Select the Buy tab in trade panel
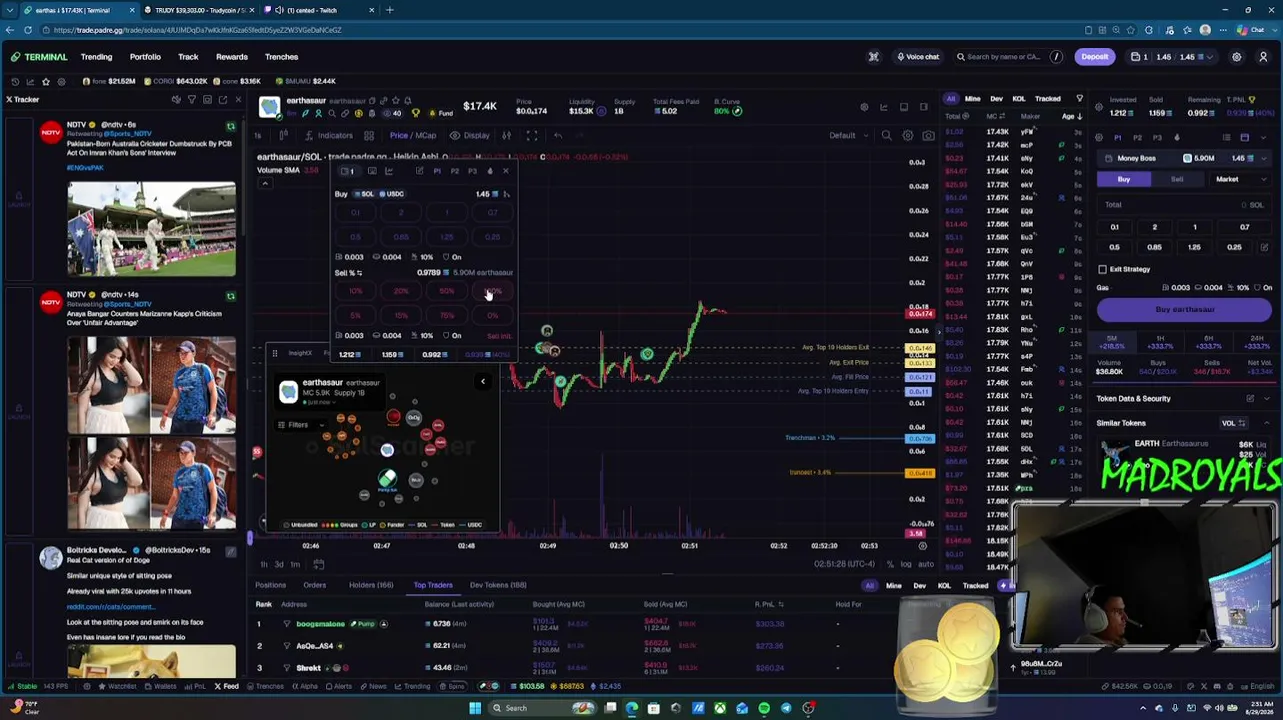The height and width of the screenshot is (720, 1283). coord(1124,179)
